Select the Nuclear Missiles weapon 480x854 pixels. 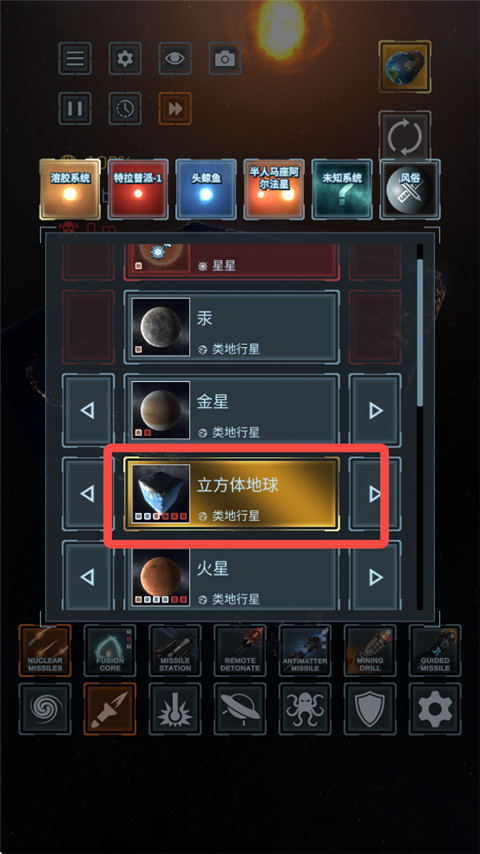pos(45,650)
